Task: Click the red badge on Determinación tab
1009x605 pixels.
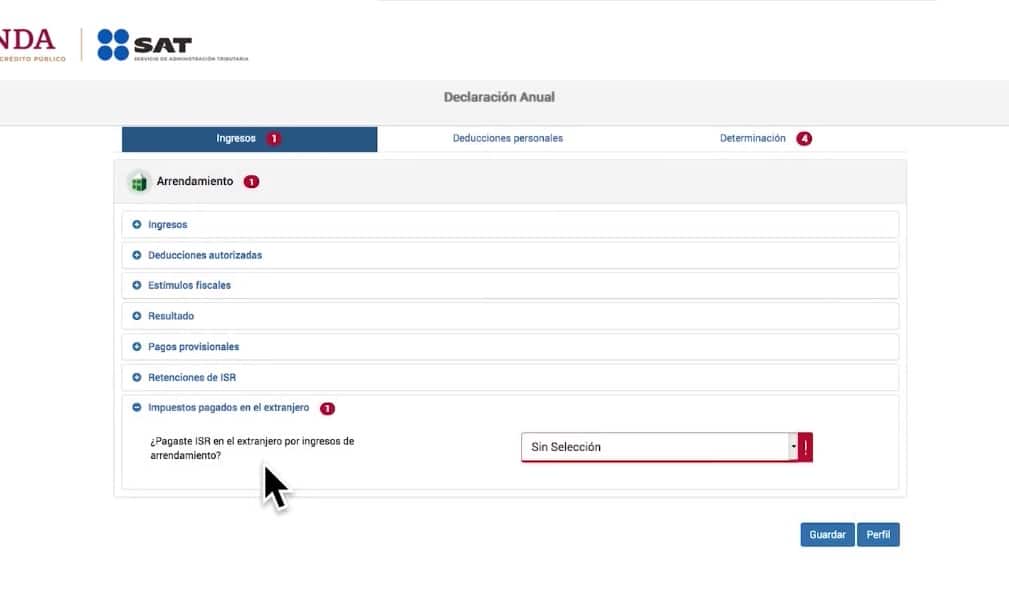Action: coord(804,139)
